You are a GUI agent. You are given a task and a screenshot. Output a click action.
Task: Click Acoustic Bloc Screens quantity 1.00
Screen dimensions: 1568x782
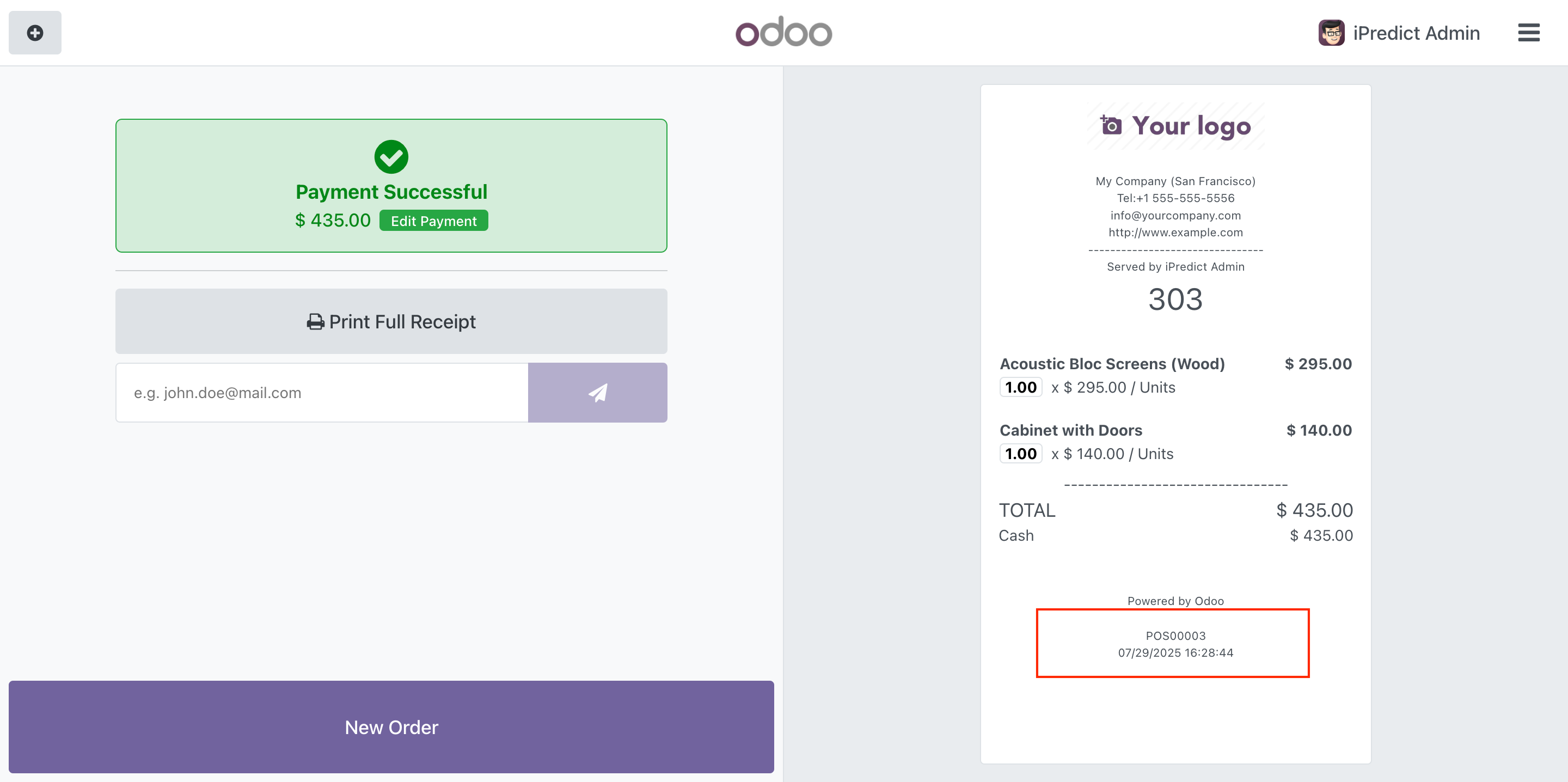1020,387
